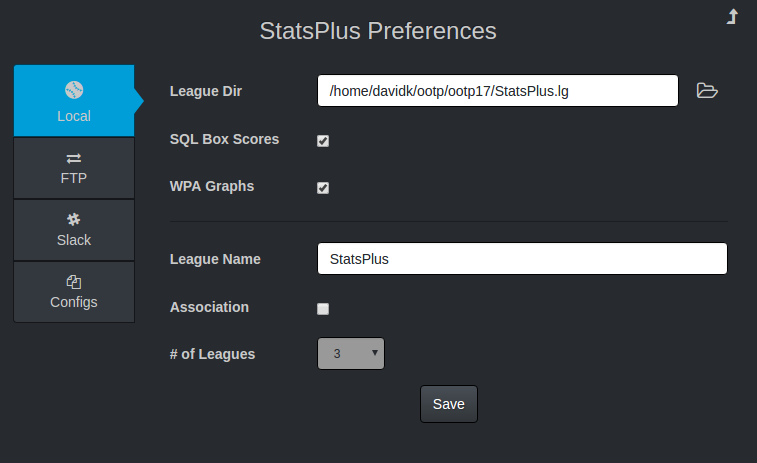Select the Configs tab label

[x=74, y=302]
